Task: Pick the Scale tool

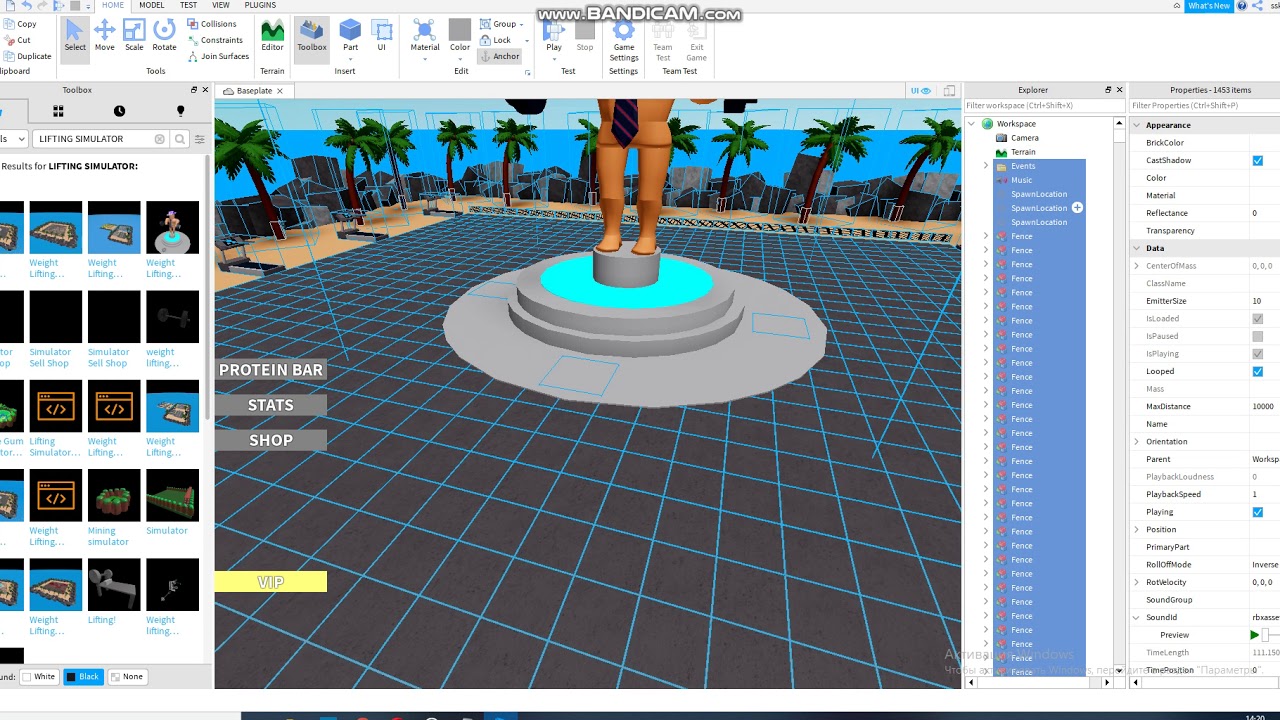Action: coord(134,36)
